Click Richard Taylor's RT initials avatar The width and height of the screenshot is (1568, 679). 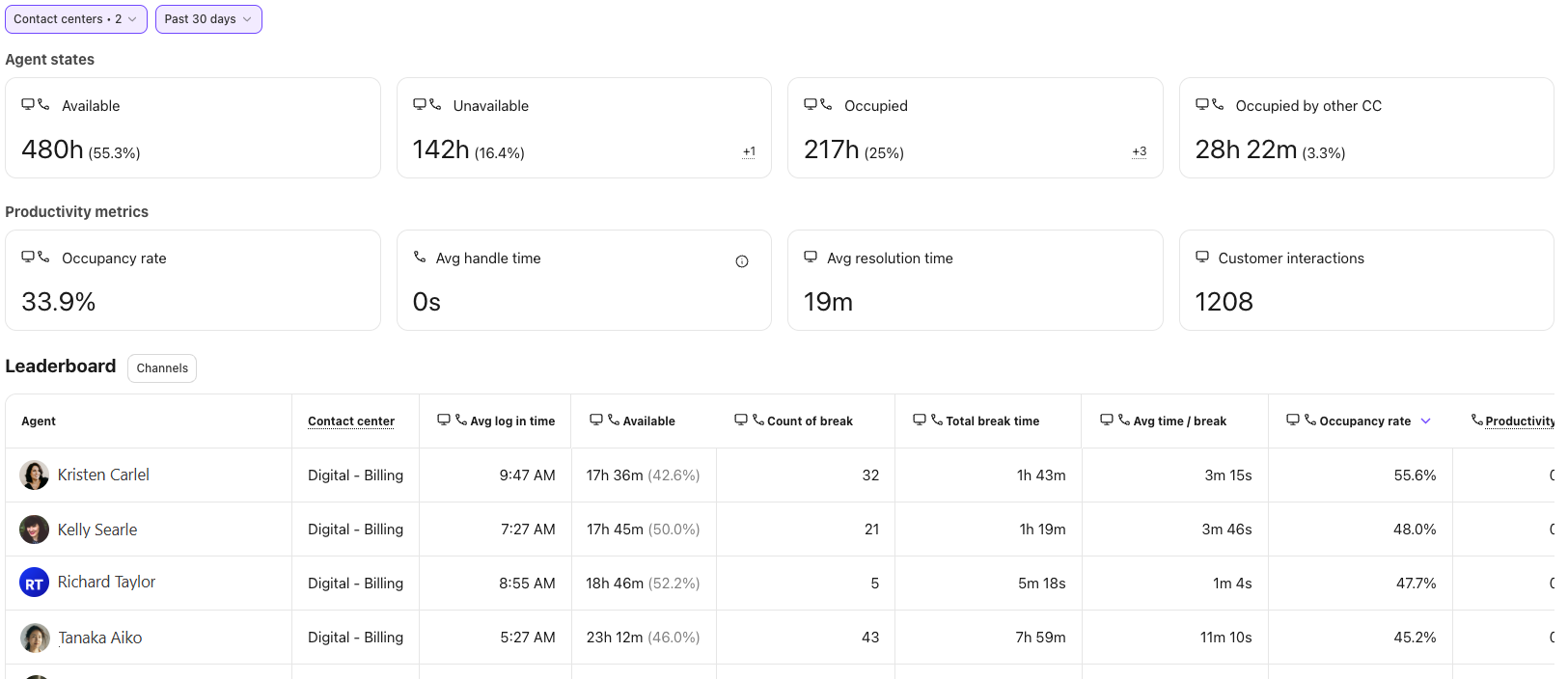pos(35,583)
